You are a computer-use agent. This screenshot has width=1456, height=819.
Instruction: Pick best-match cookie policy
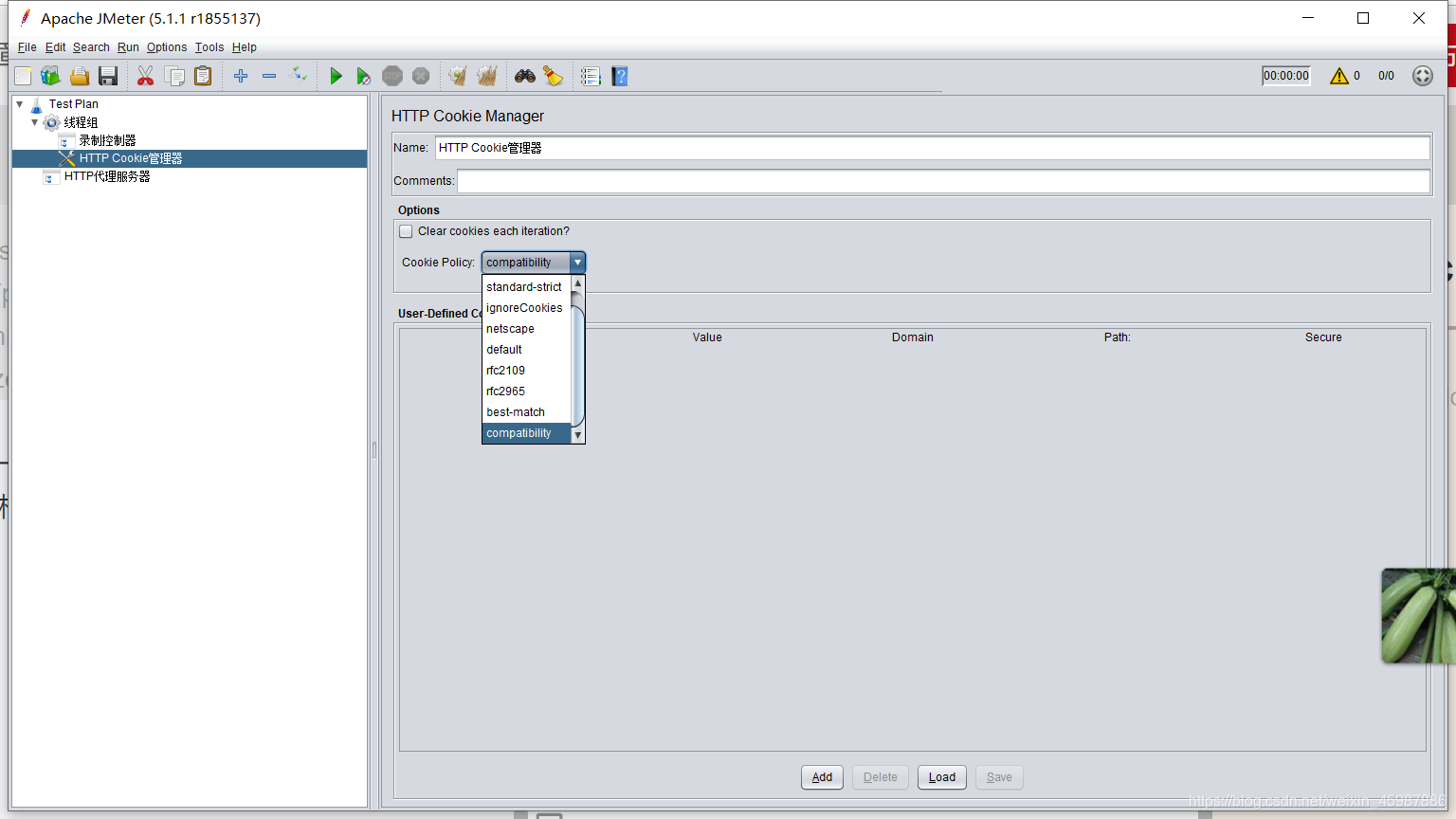point(526,412)
